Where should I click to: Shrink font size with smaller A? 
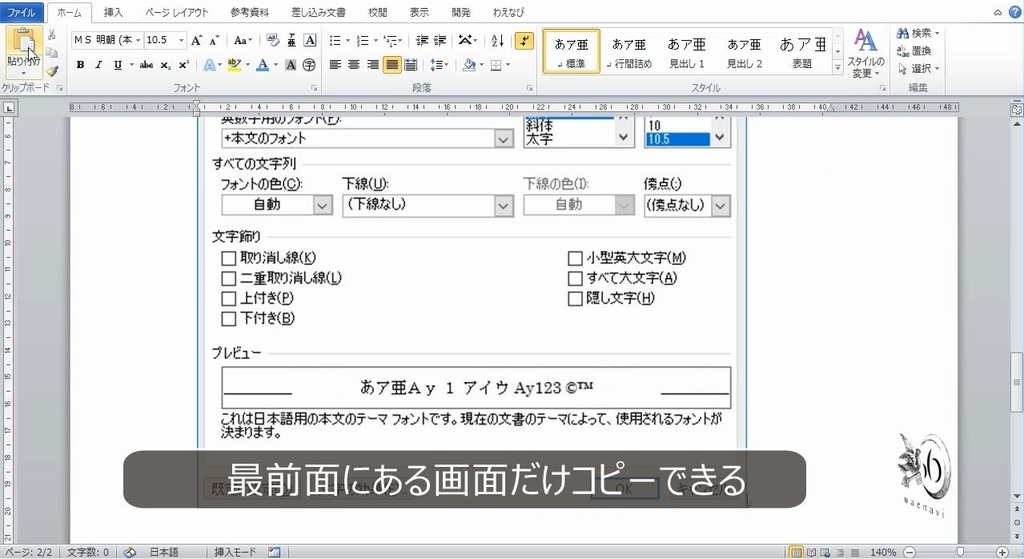tap(214, 40)
